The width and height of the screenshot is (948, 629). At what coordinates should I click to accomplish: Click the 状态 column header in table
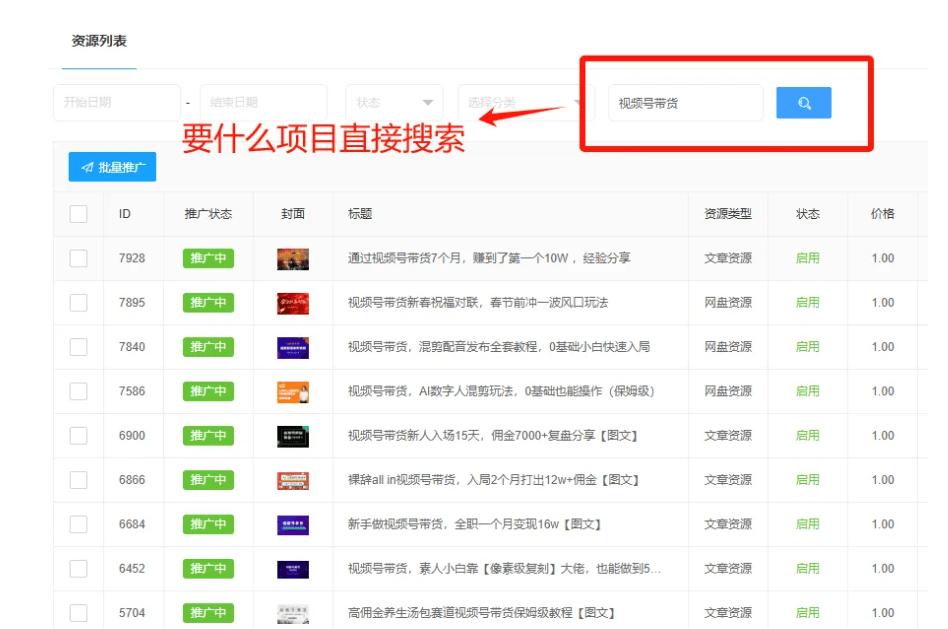click(x=807, y=213)
